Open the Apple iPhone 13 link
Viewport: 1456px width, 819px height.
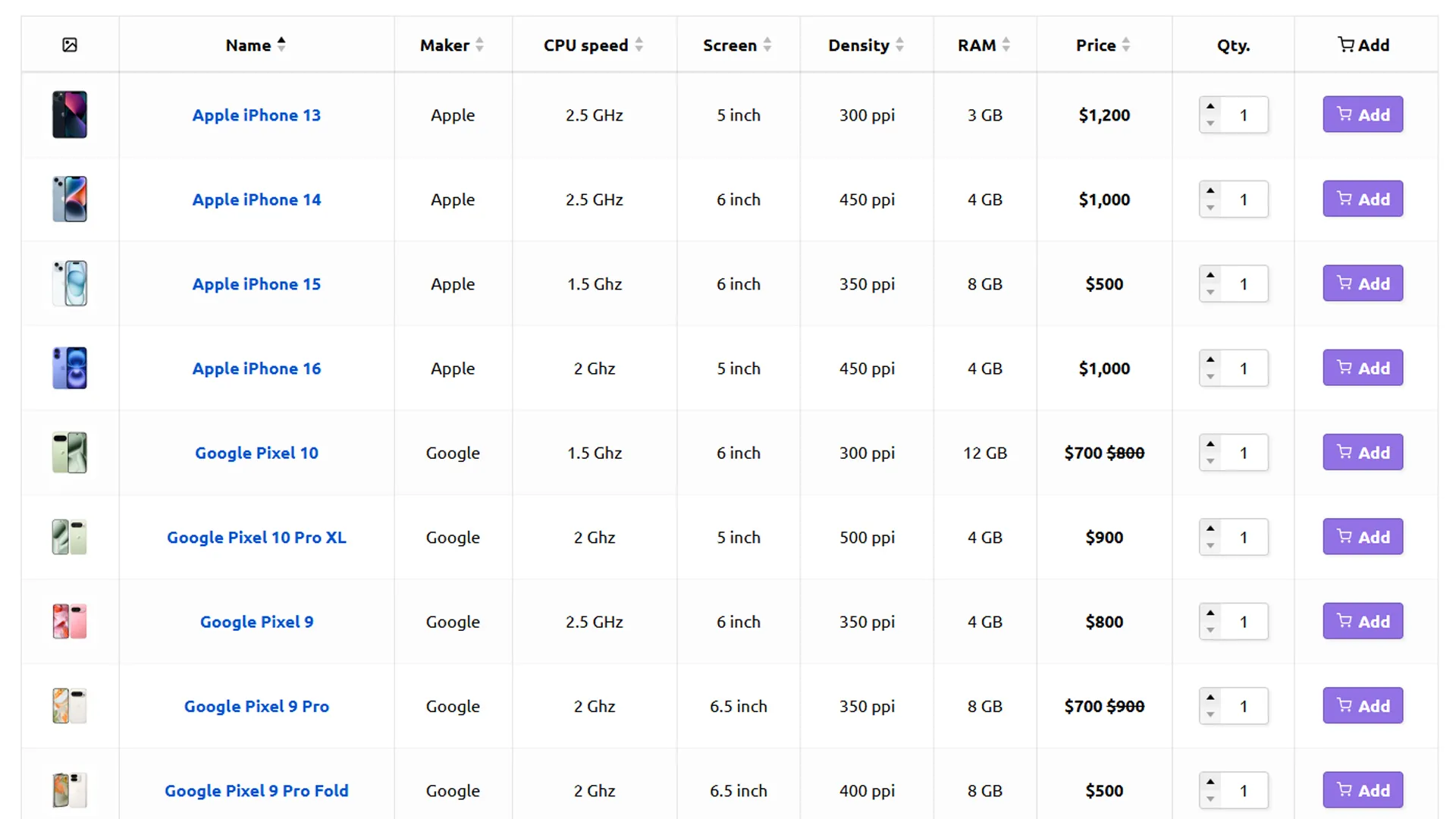256,115
